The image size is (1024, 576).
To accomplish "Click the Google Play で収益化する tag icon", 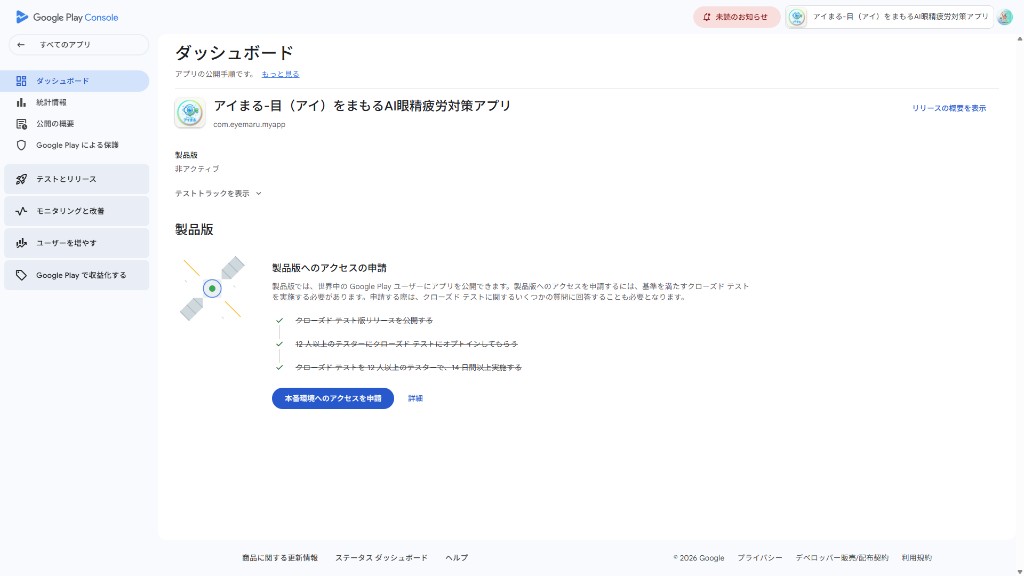I will pos(22,275).
